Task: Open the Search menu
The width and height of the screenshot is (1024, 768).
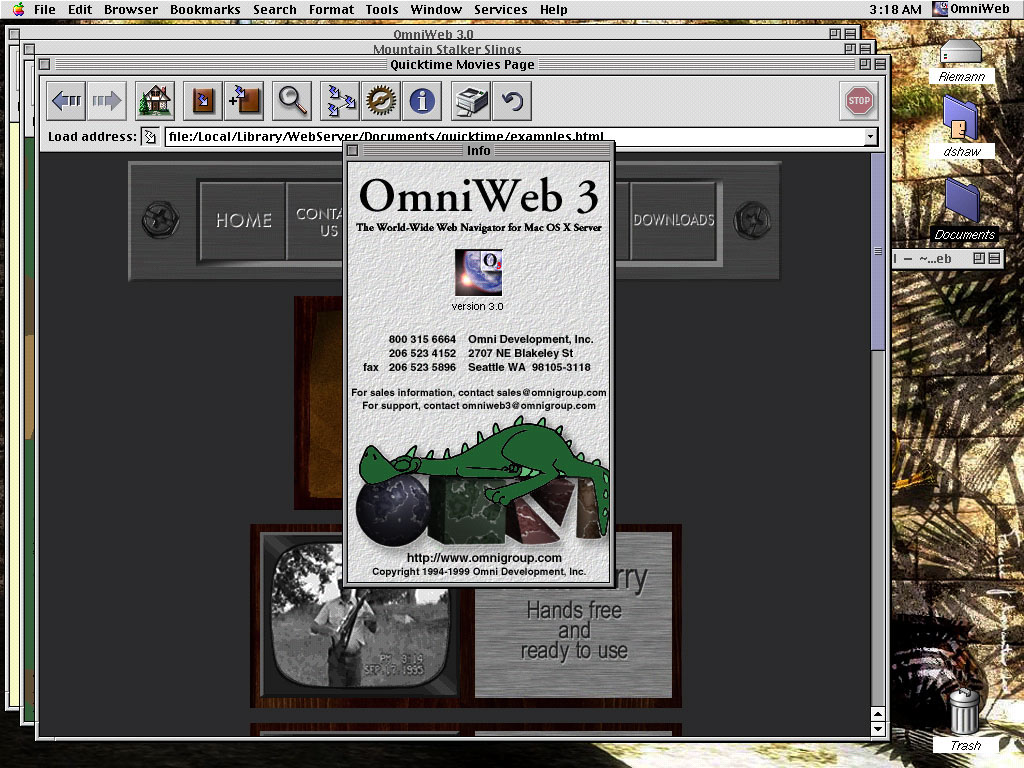Action: click(x=274, y=9)
